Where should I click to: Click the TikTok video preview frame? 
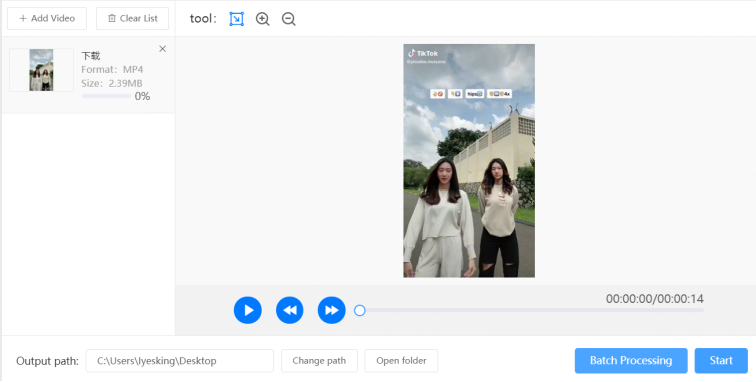(x=469, y=161)
